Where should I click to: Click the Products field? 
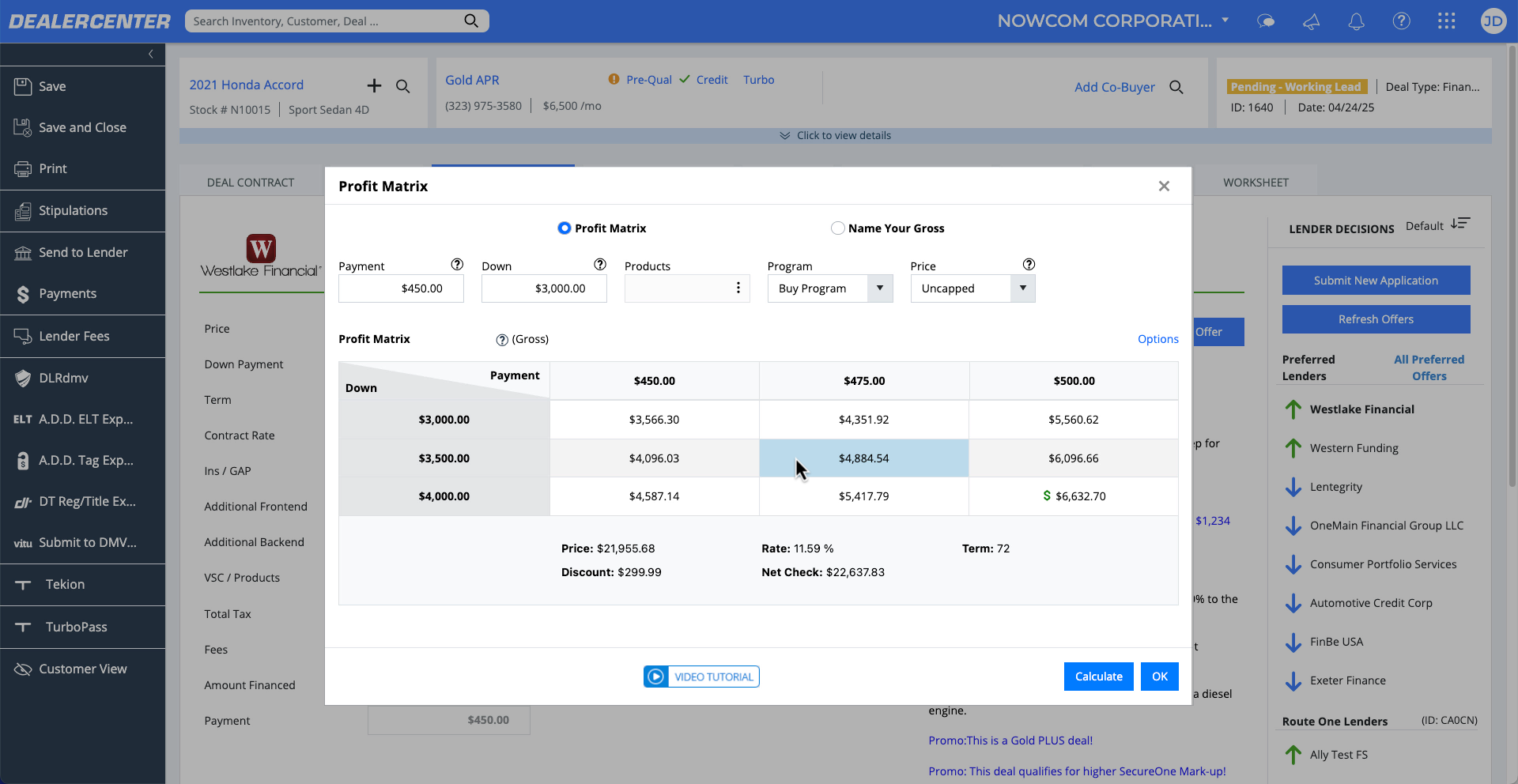pos(687,288)
